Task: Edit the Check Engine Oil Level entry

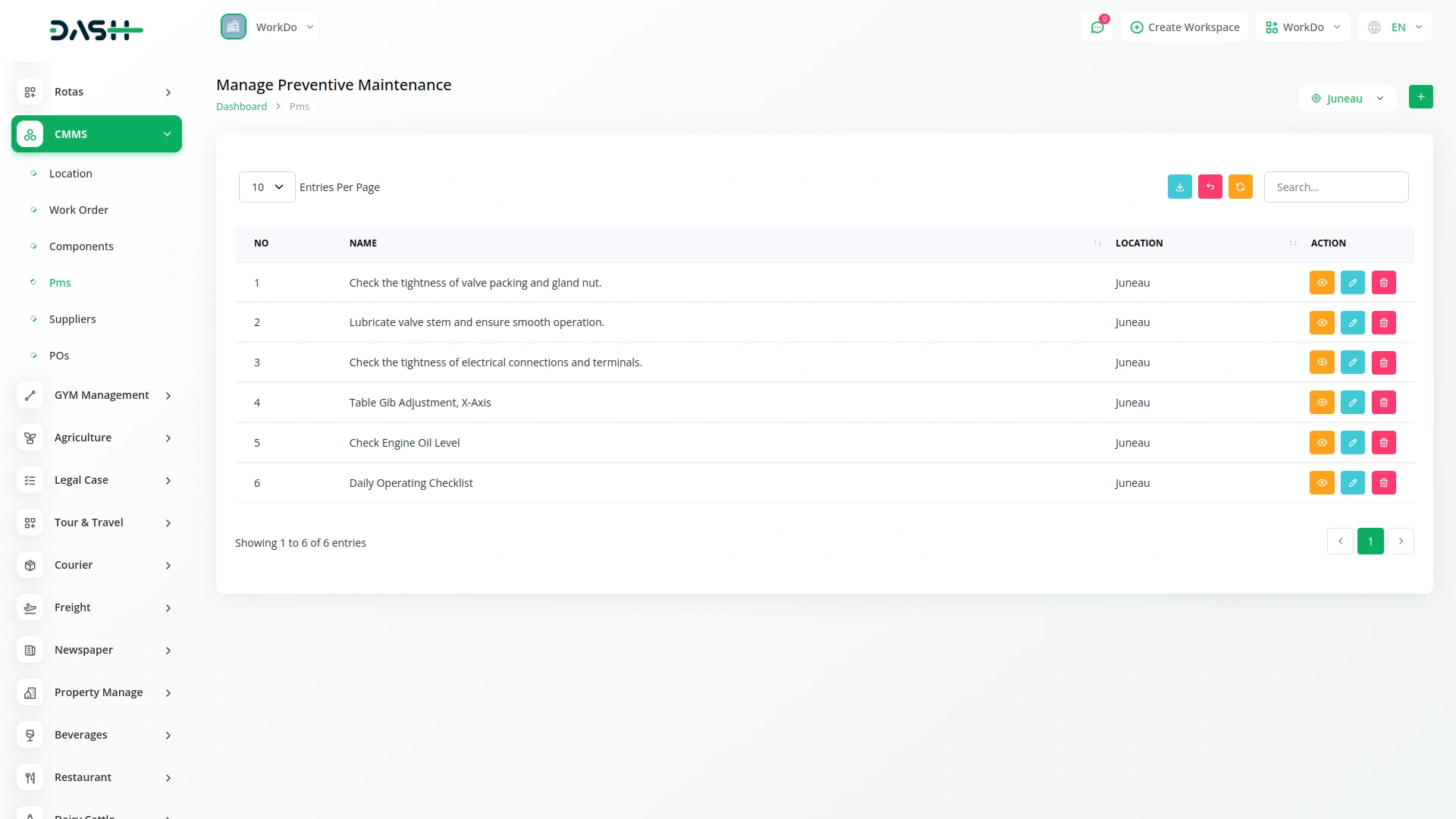Action: click(x=1352, y=443)
